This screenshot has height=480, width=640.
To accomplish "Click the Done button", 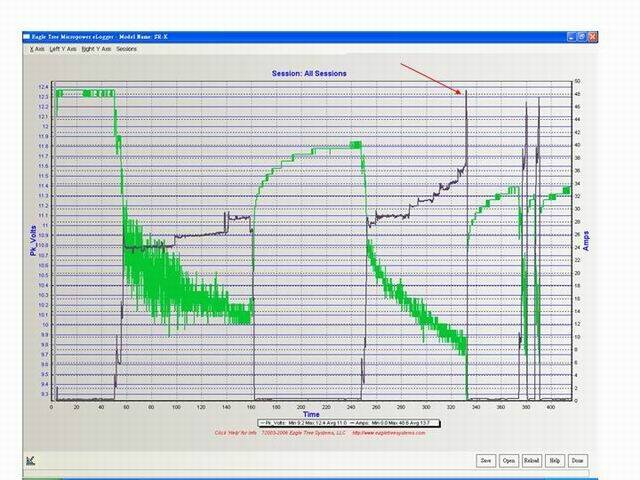I will click(577, 460).
